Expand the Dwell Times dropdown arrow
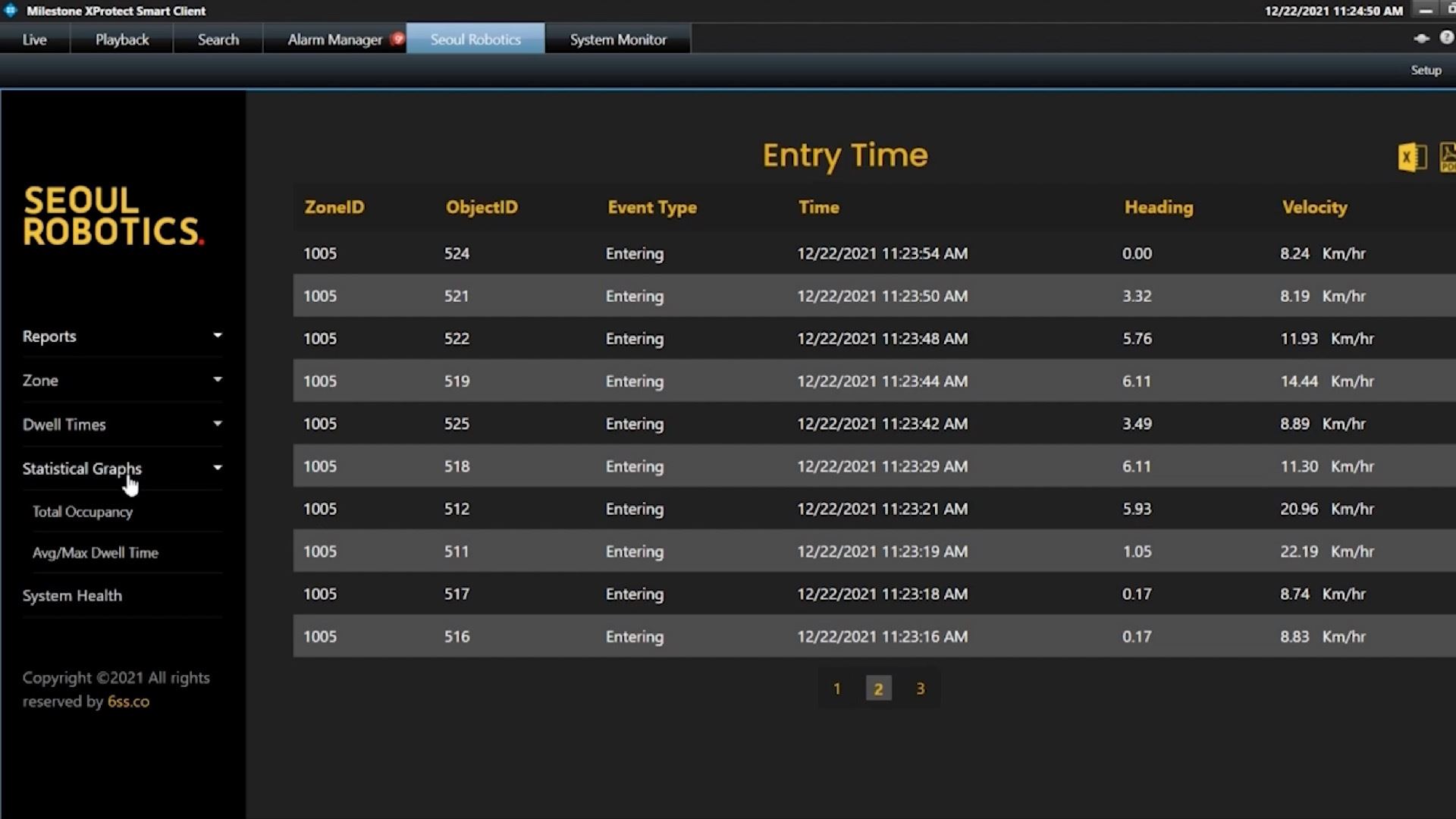 coord(218,423)
